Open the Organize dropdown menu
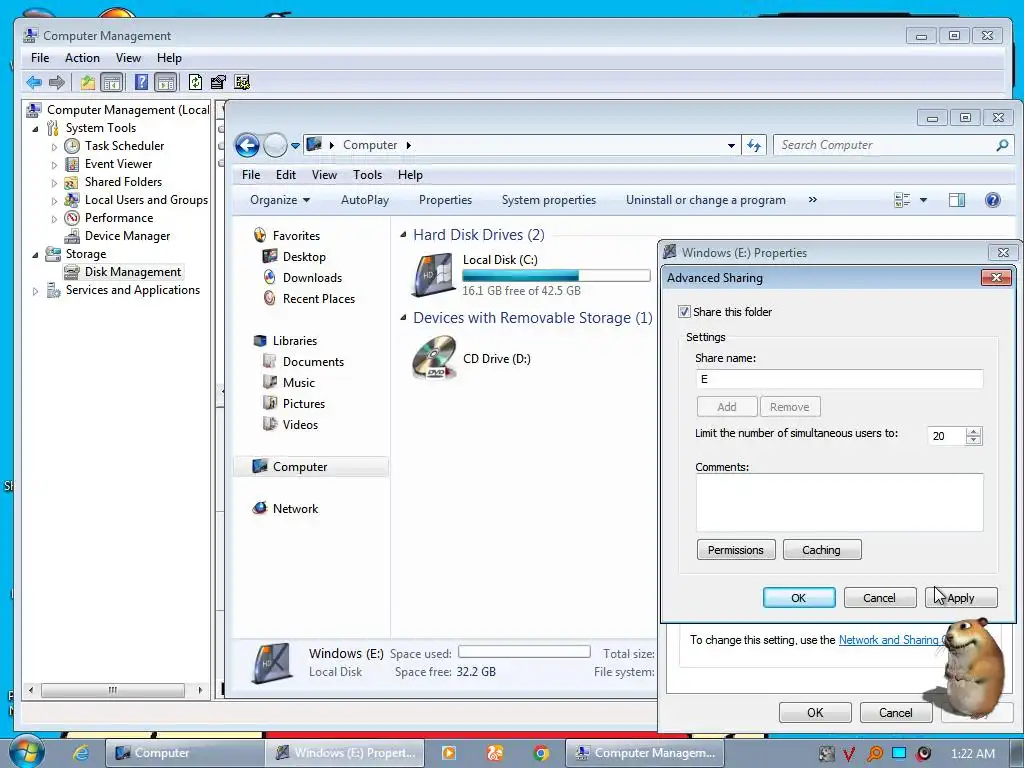The height and width of the screenshot is (768, 1024). 280,200
